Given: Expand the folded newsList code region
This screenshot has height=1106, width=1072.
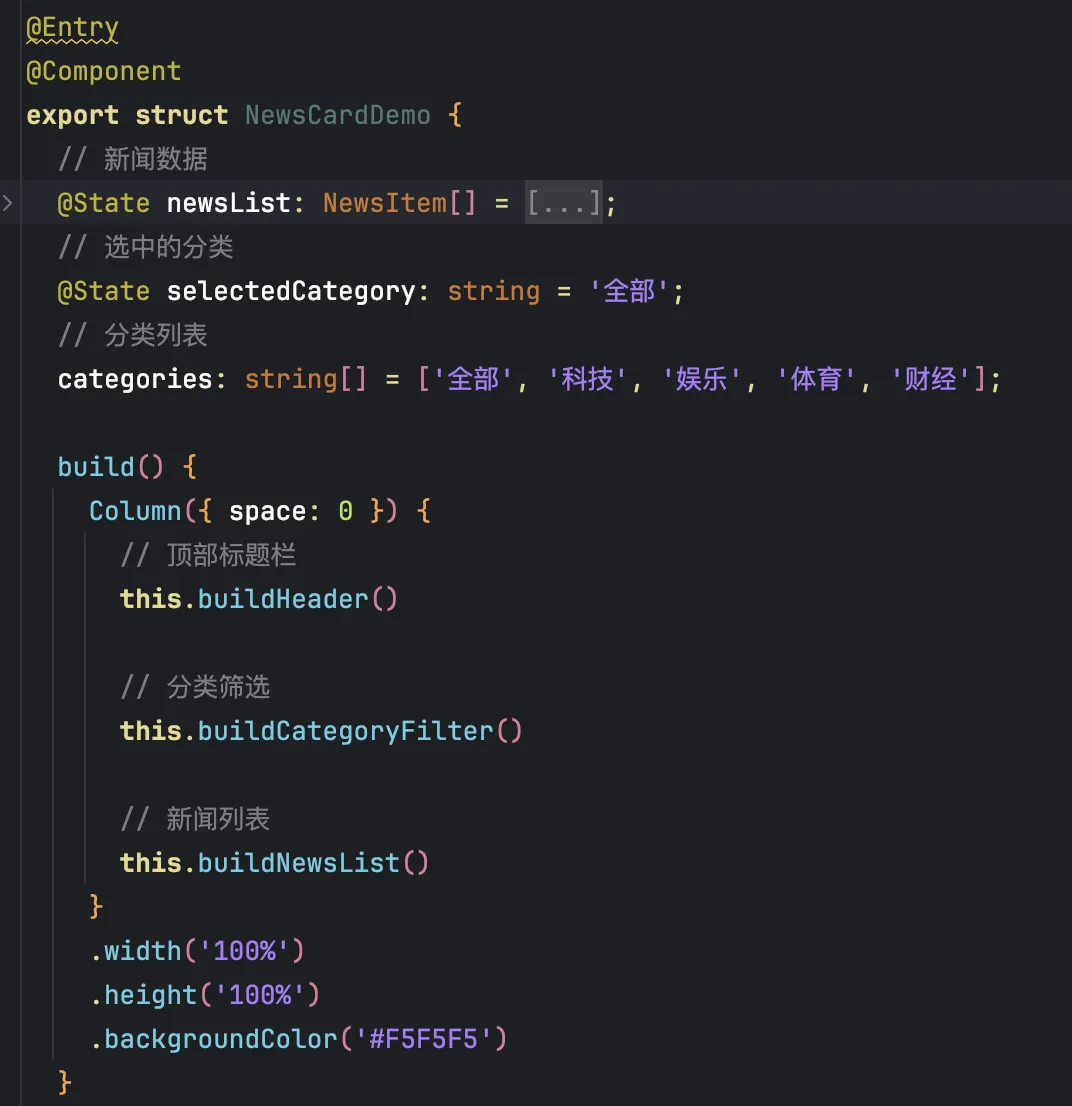Looking at the screenshot, I should pos(8,203).
